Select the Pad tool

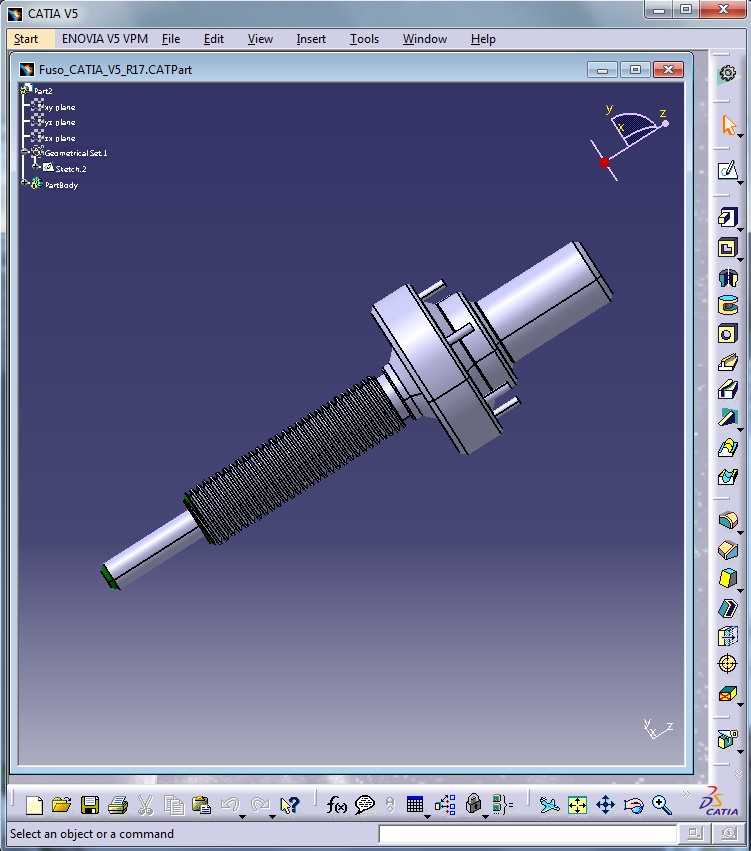pos(727,217)
